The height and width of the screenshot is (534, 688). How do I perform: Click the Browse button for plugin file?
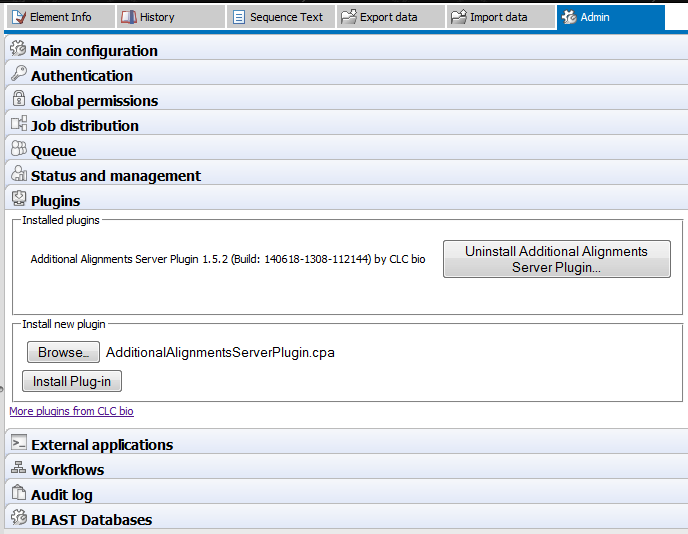[x=63, y=352]
